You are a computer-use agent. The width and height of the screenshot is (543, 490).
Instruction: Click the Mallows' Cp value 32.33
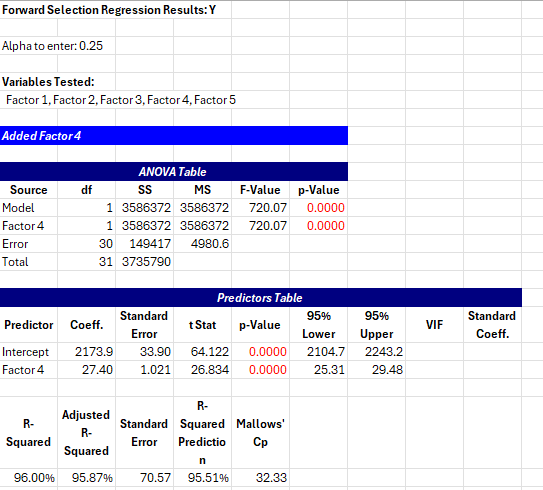[260, 478]
